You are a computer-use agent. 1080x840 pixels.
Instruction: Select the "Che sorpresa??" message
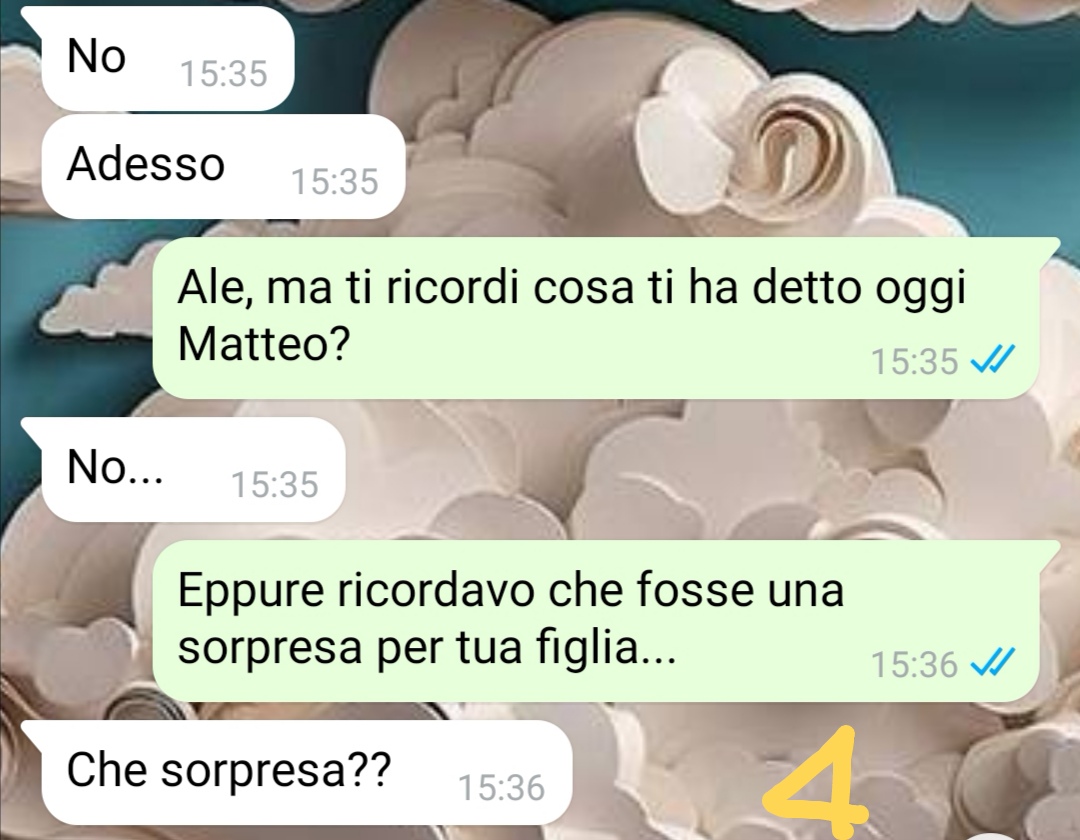coord(307,772)
